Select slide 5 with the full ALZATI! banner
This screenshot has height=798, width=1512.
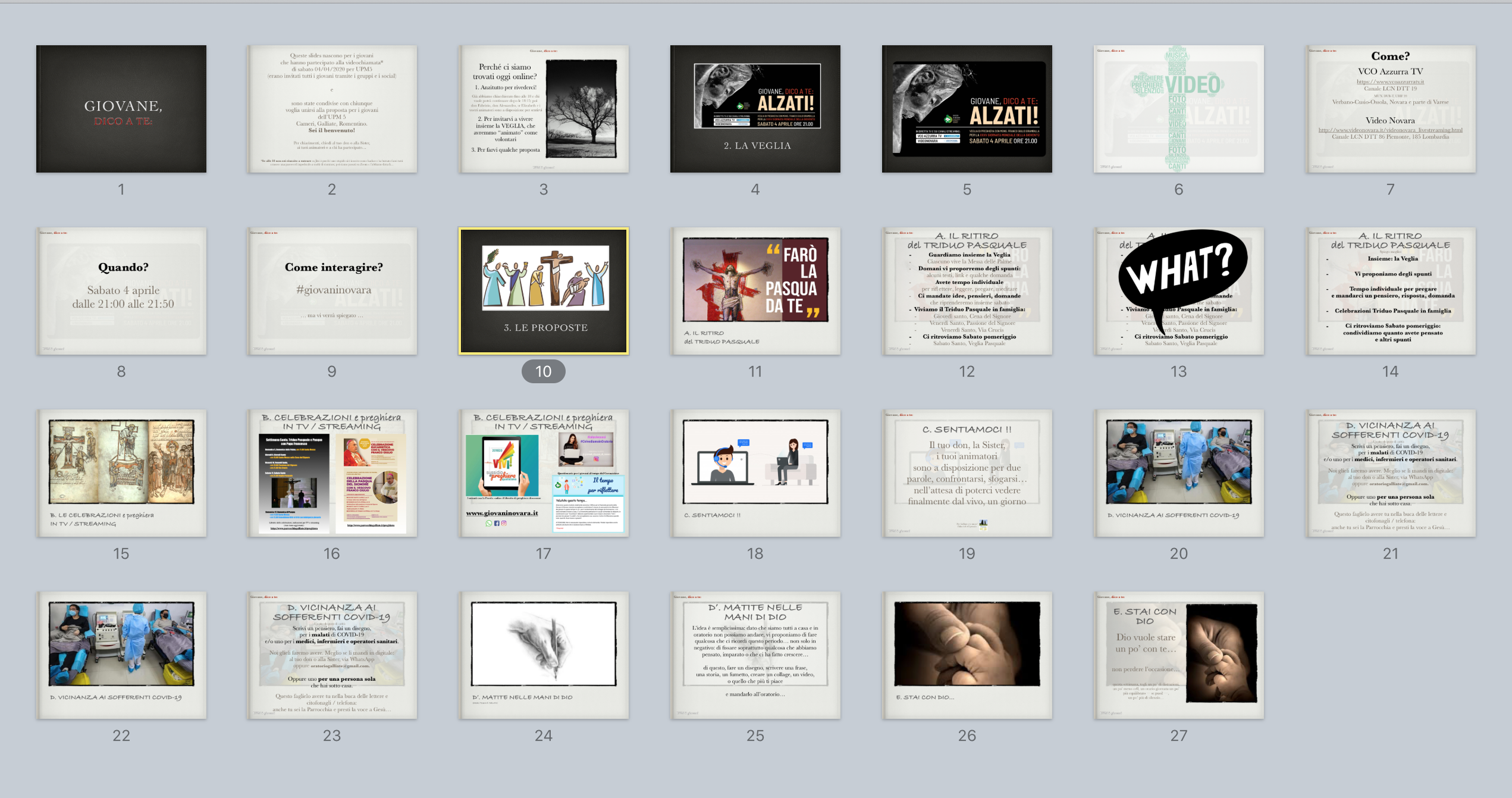pos(967,109)
